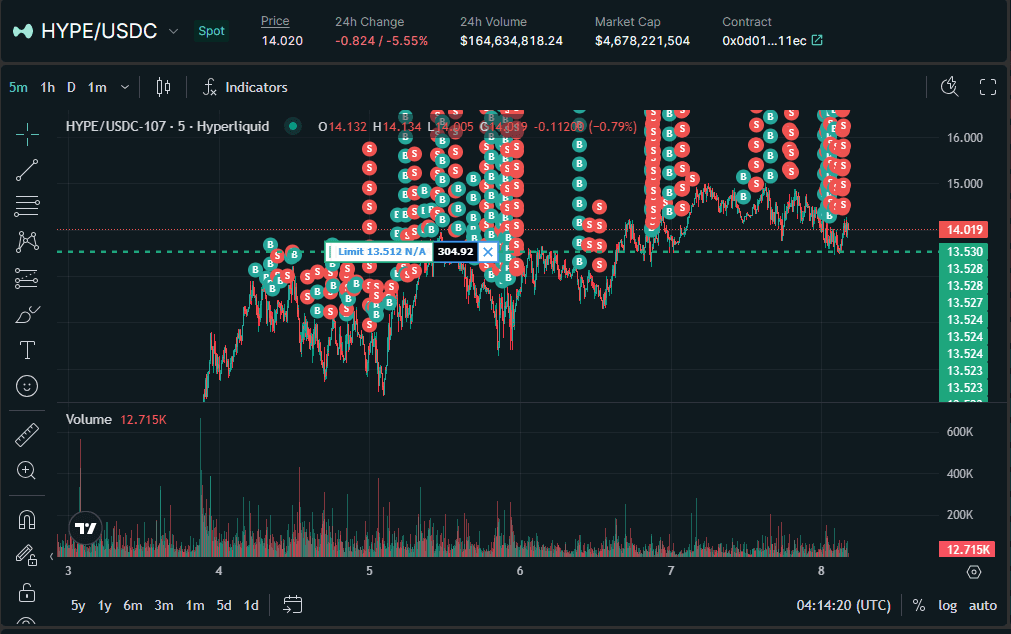
Task: Open the contract address external link
Action: 817,40
